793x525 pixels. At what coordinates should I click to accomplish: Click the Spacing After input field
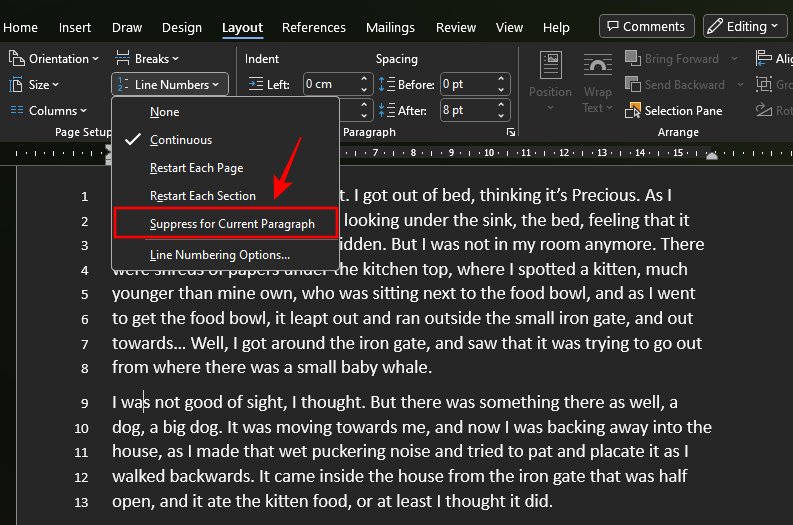[x=468, y=110]
